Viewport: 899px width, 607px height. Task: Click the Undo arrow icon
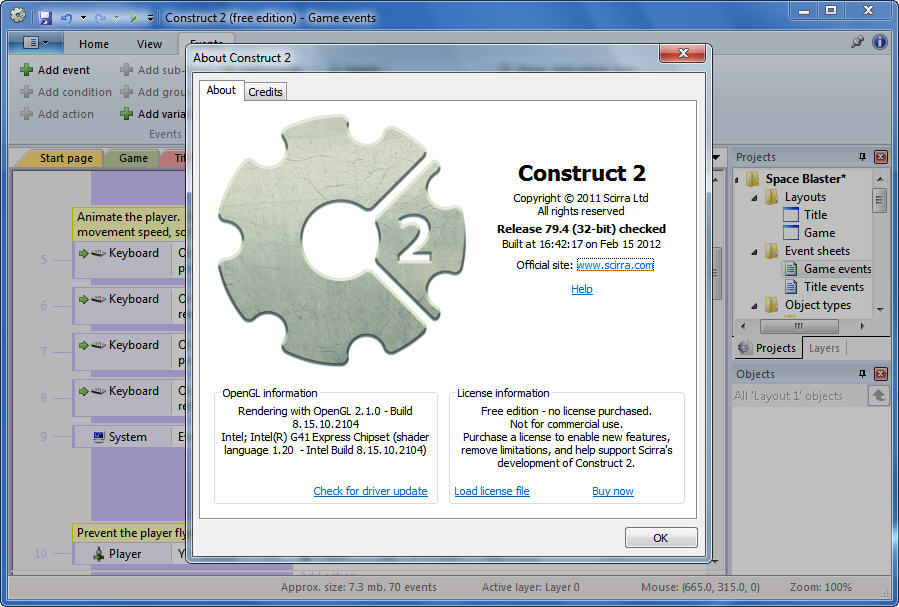(67, 18)
